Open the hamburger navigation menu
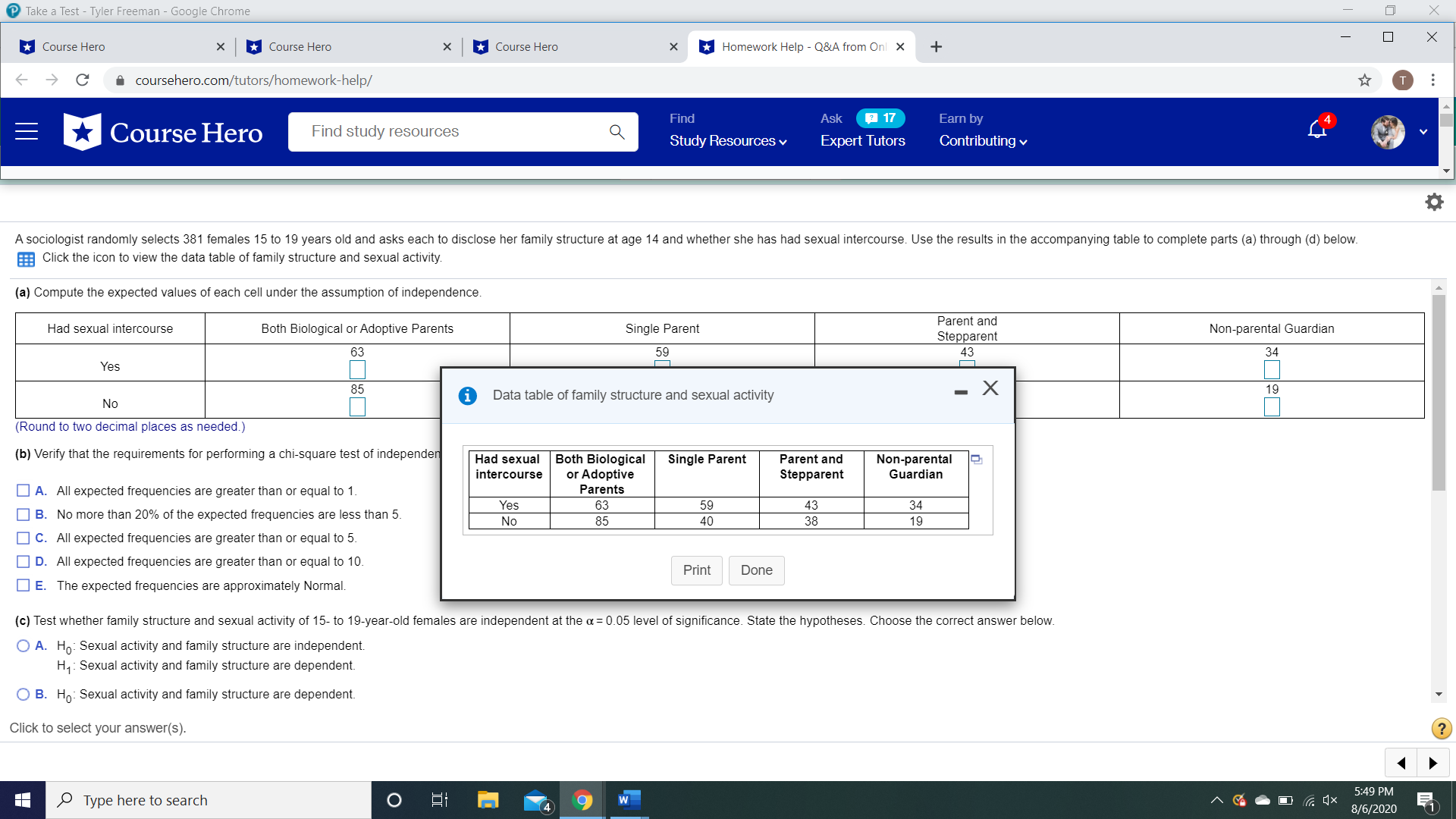Screen dimensions: 1456x819 tap(27, 132)
